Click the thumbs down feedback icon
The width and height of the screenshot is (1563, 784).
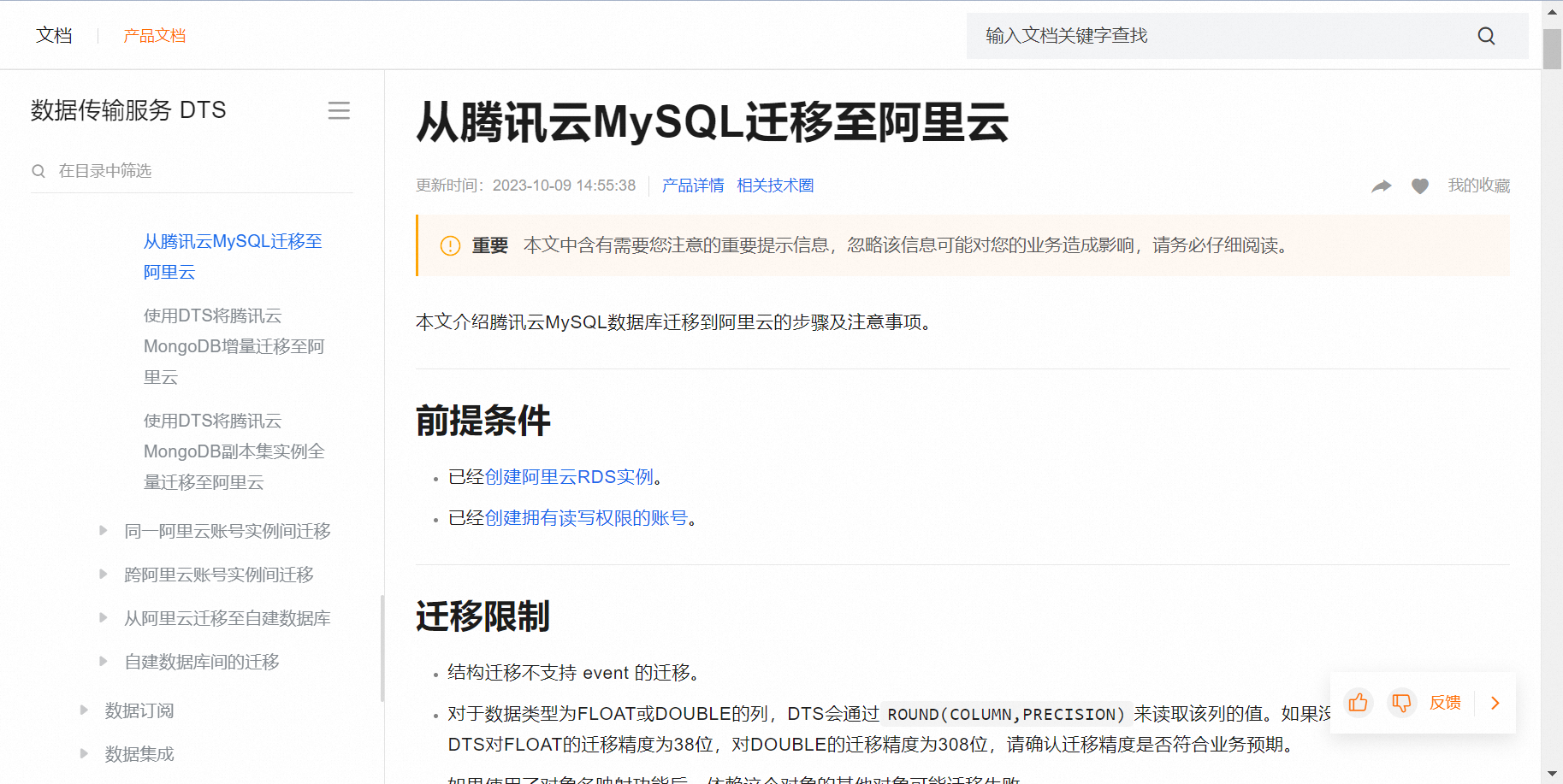pos(1401,703)
